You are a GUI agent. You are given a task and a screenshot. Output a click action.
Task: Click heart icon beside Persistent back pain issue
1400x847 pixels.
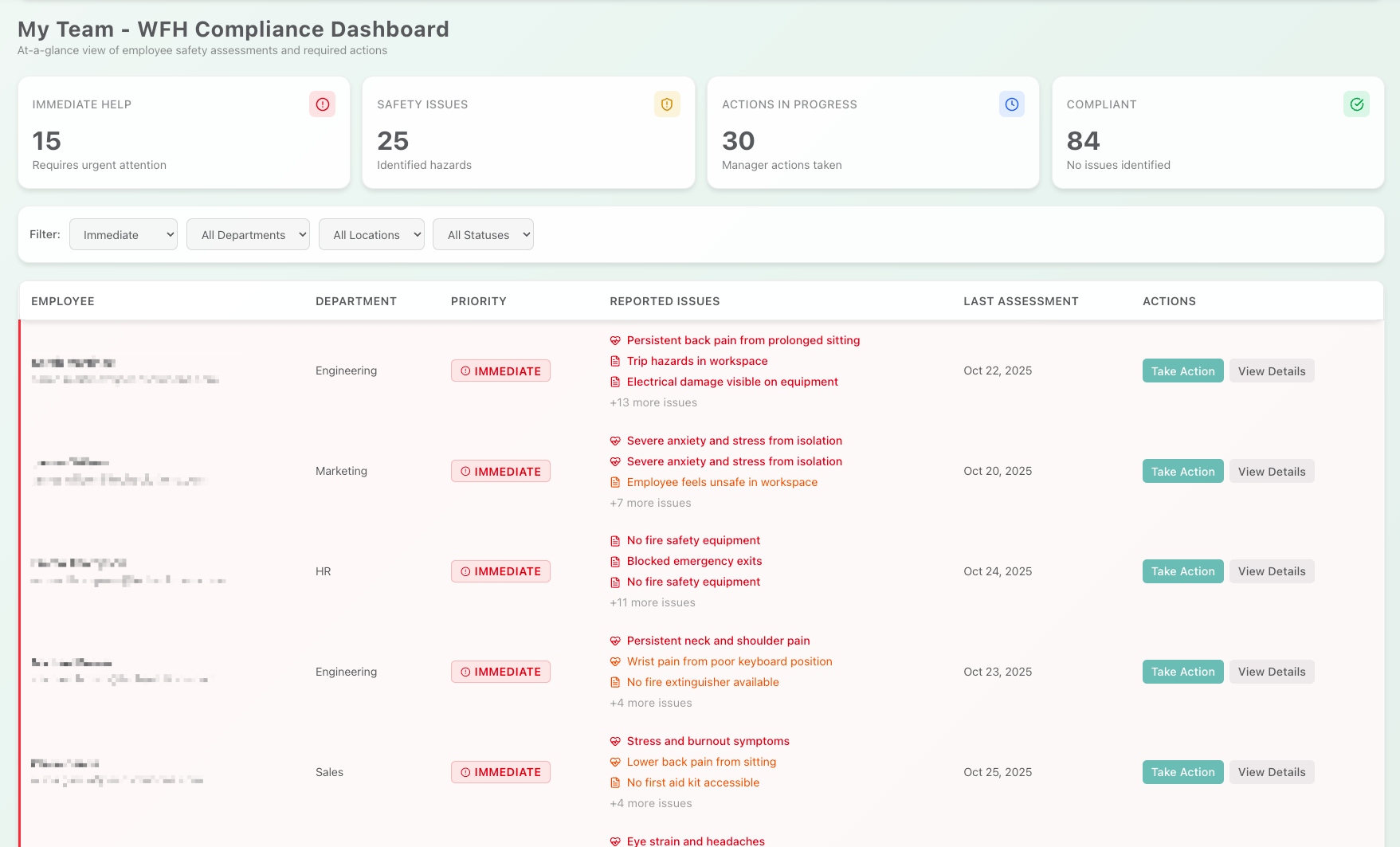pos(615,341)
